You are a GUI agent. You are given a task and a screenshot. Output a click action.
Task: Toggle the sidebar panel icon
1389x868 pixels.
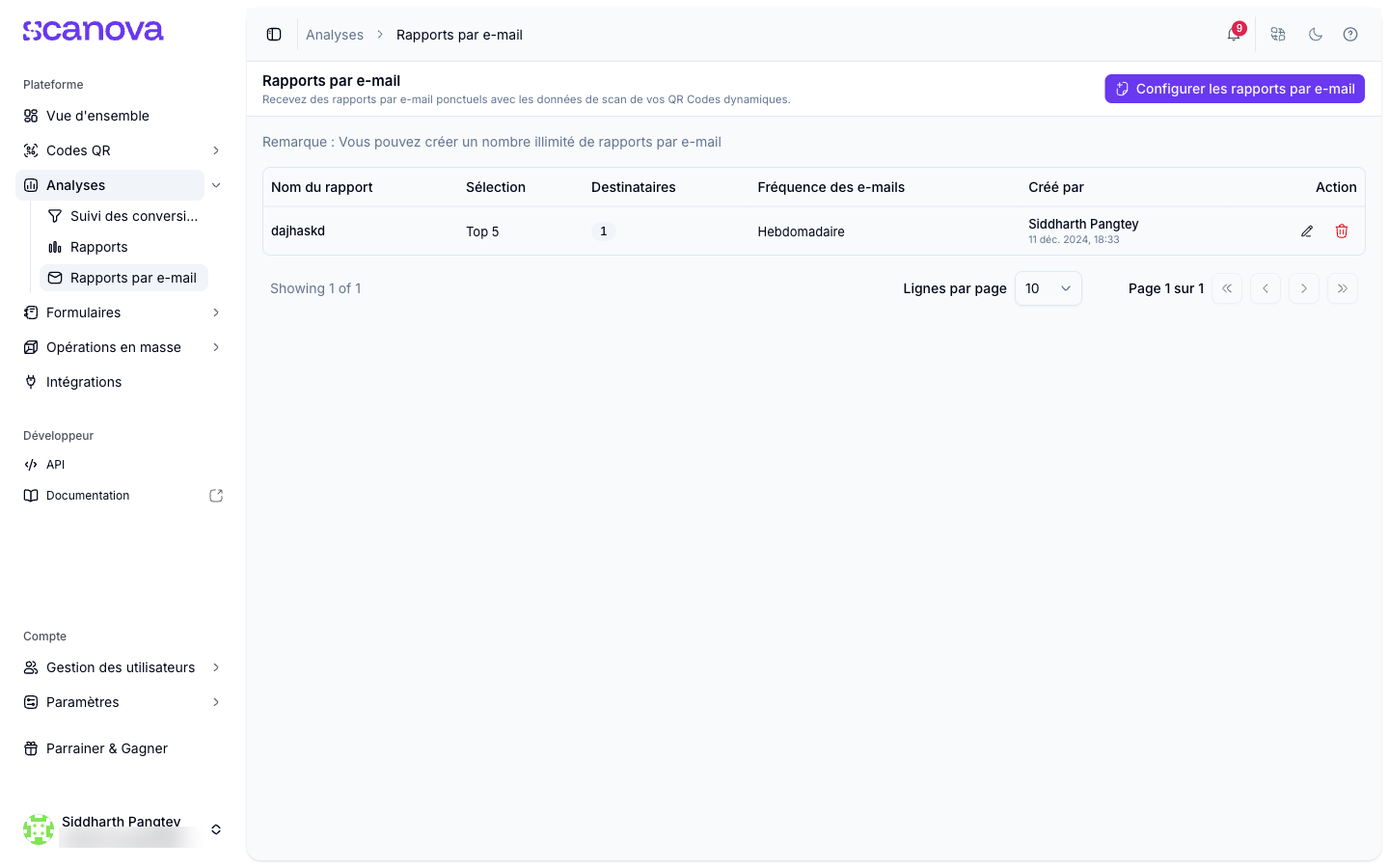point(274,35)
